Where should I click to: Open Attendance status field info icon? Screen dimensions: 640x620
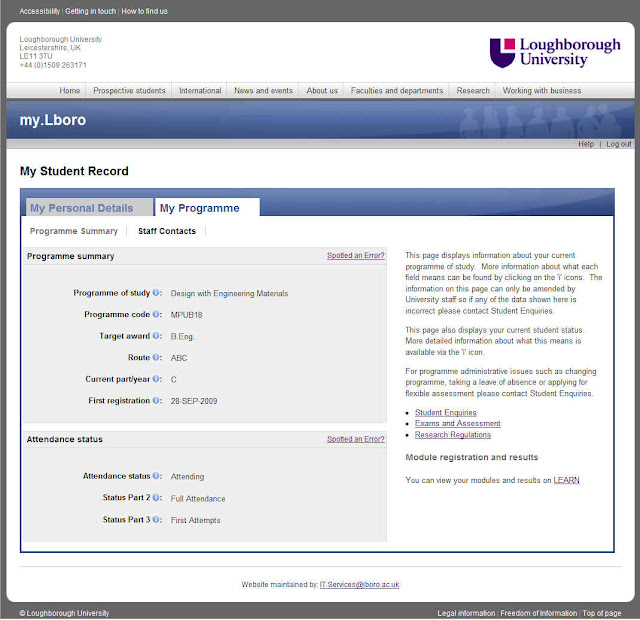(156, 476)
